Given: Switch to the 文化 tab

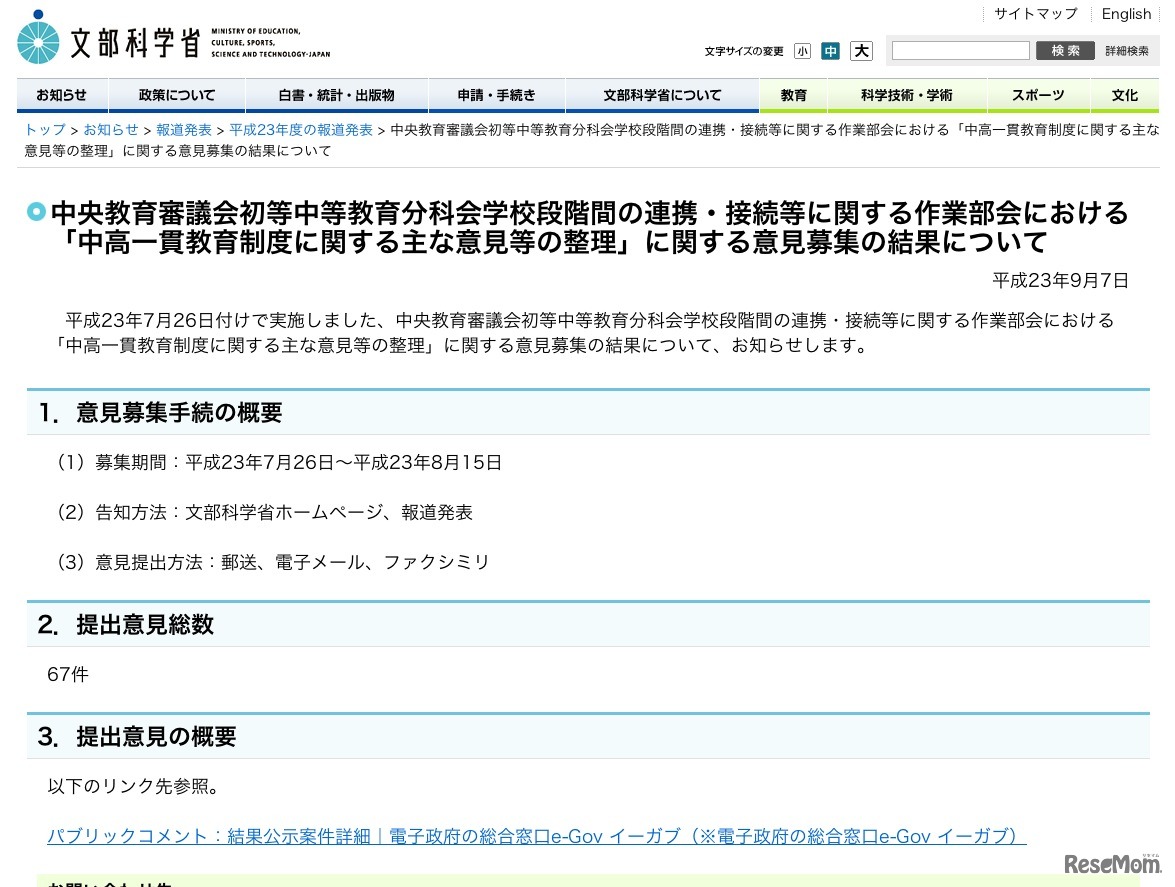Looking at the screenshot, I should pyautogui.click(x=1124, y=95).
